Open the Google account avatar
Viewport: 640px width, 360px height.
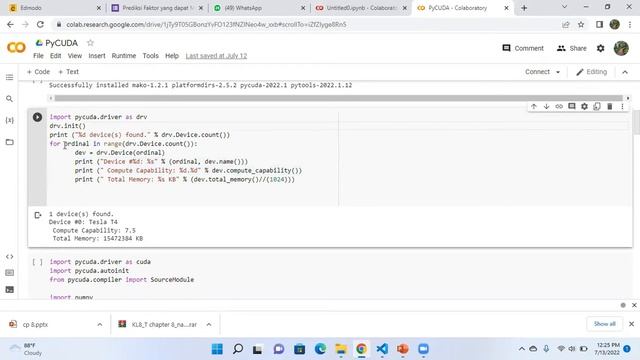[621, 48]
